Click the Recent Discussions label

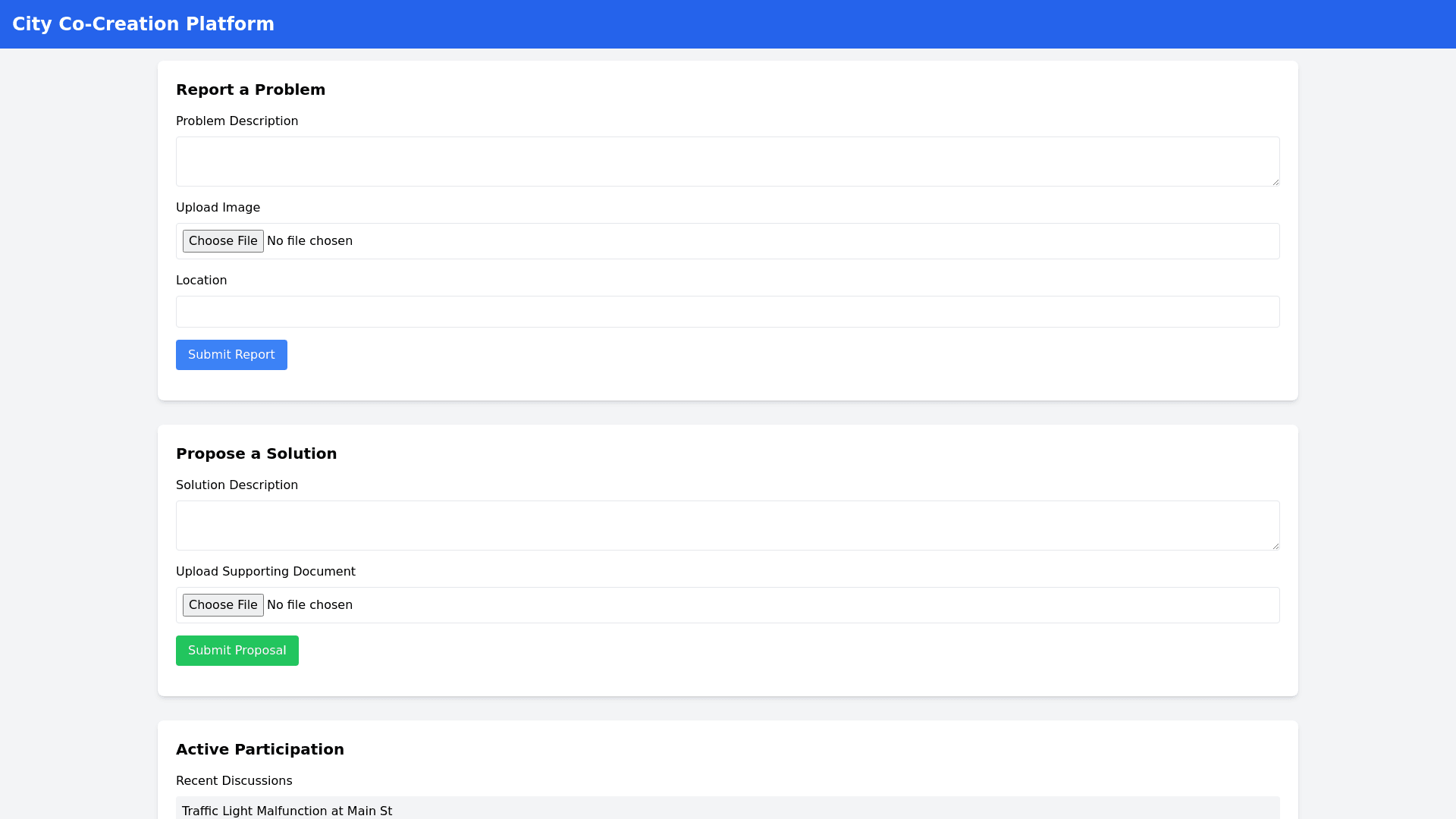coord(234,780)
